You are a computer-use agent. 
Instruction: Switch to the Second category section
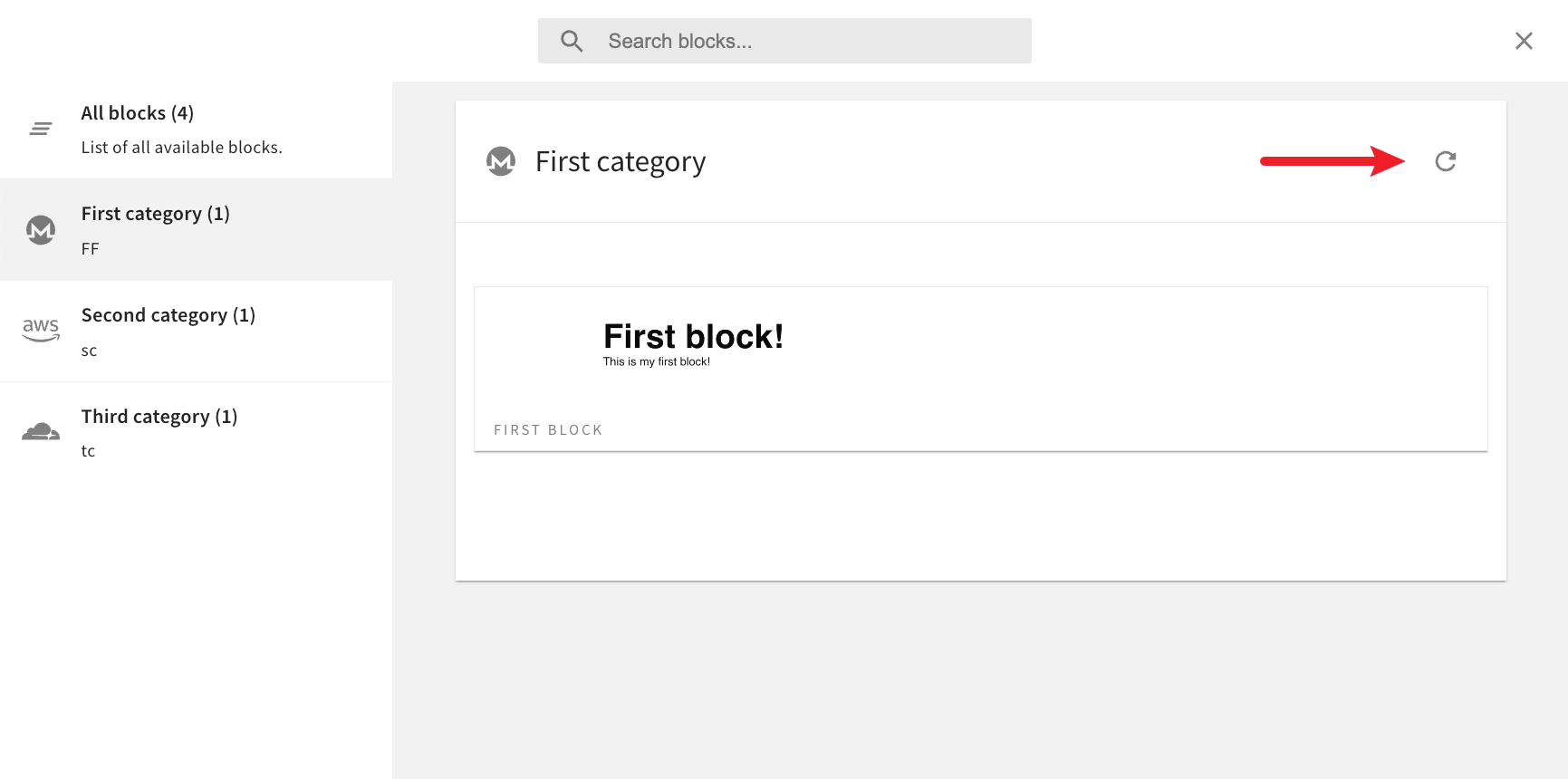(x=168, y=314)
